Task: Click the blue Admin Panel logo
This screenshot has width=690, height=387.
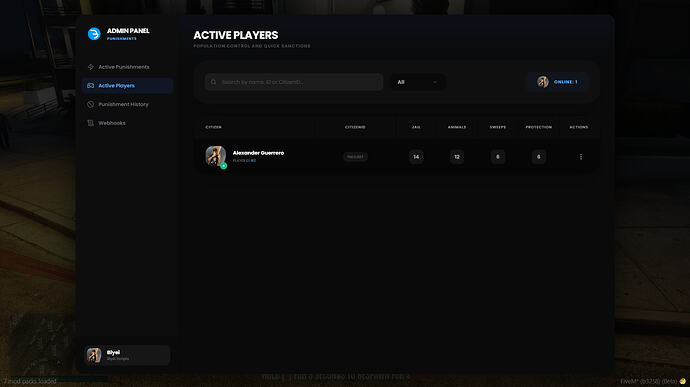Action: (x=94, y=33)
